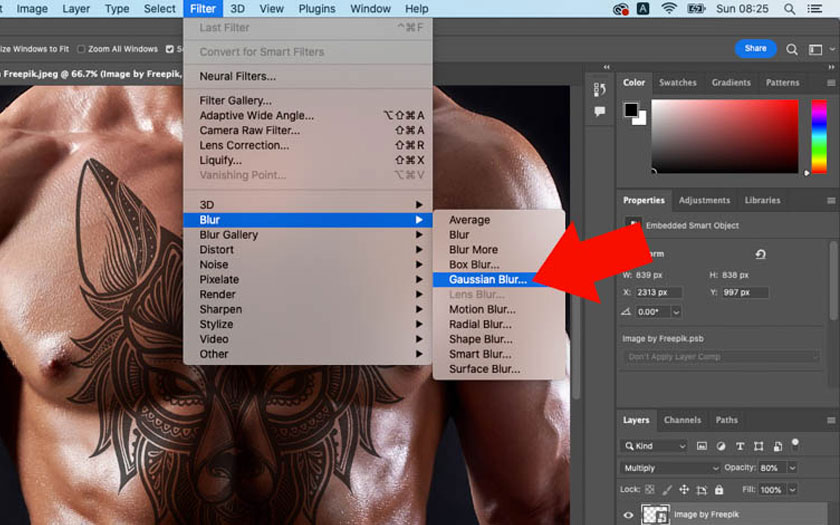Switch to the Swatches tab
The width and height of the screenshot is (840, 525).
tap(677, 83)
